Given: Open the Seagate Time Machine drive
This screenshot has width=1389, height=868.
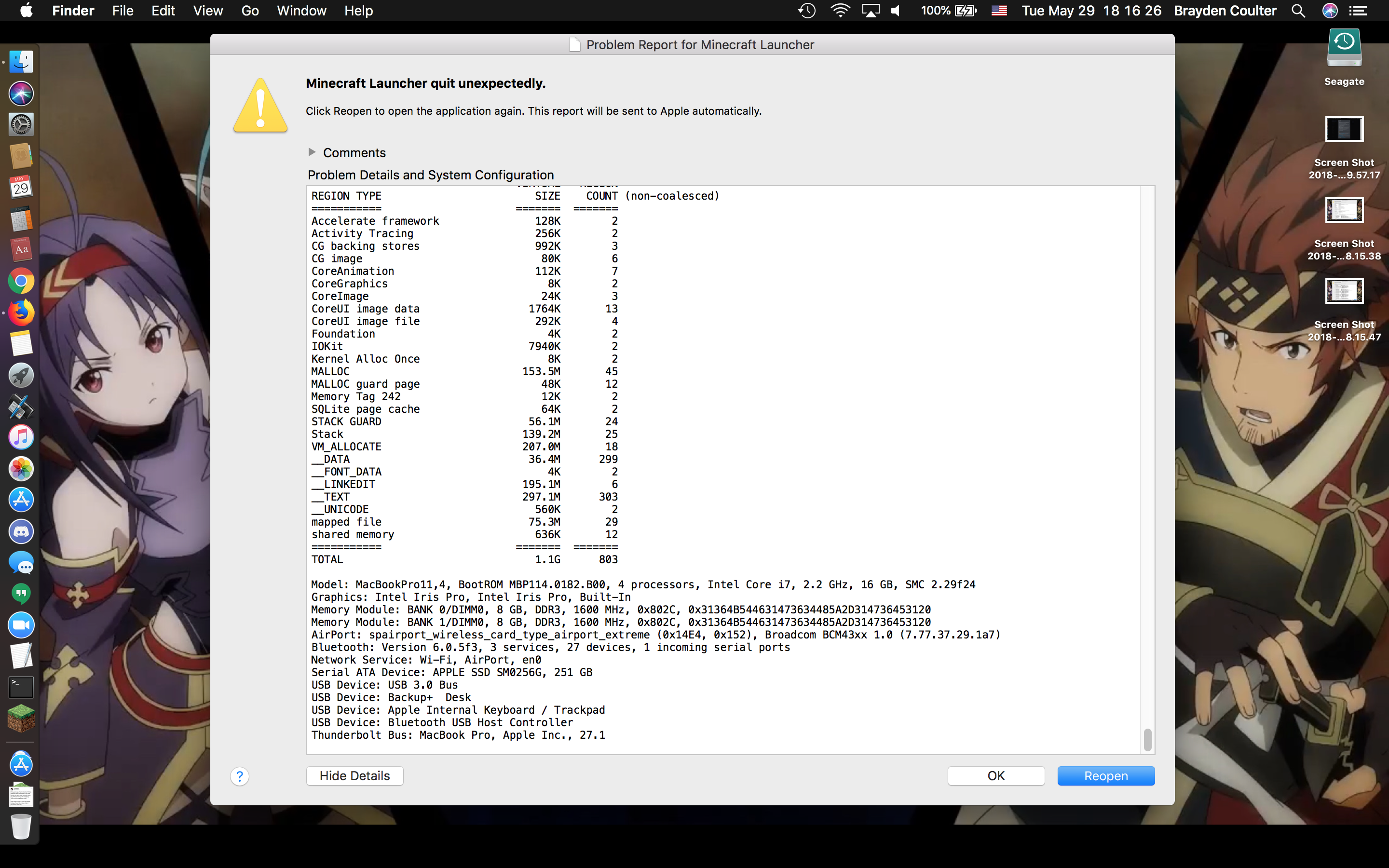Looking at the screenshot, I should coord(1344,49).
